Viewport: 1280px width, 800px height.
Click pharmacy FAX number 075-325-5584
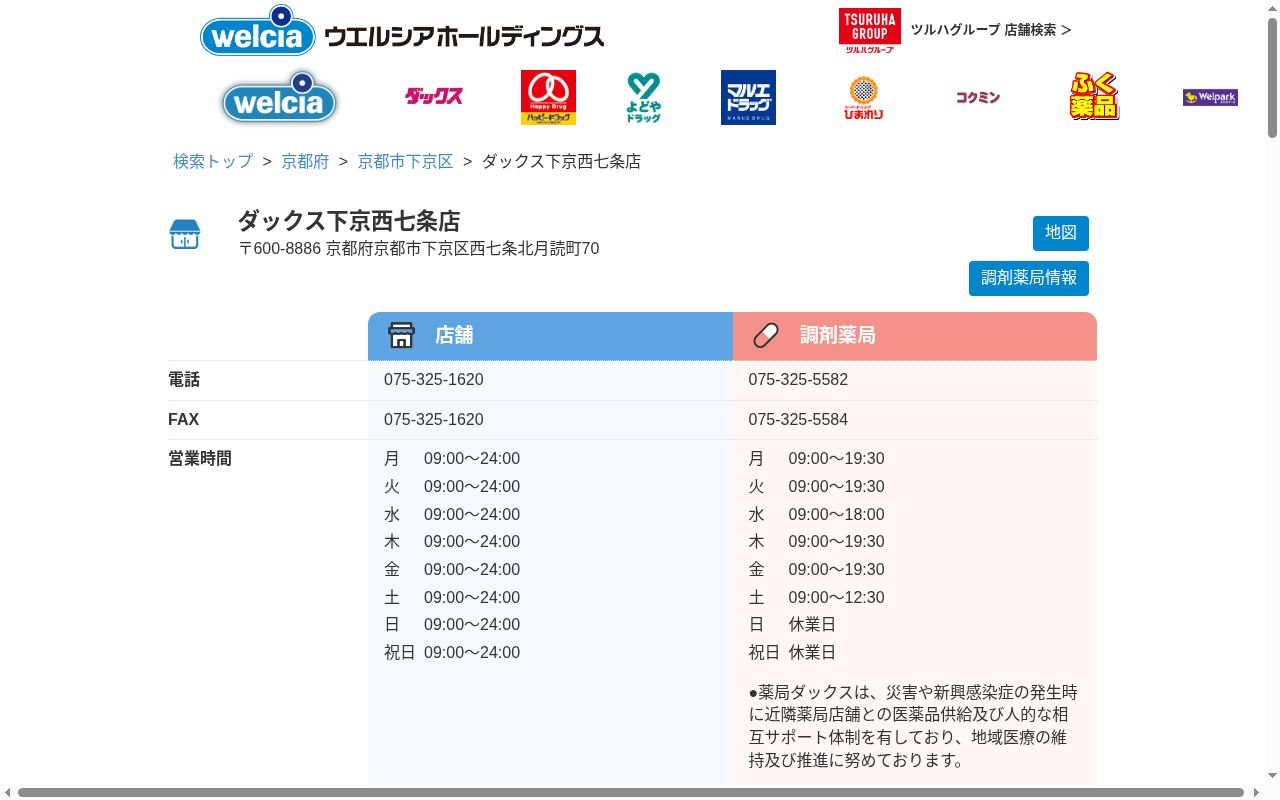(x=798, y=420)
